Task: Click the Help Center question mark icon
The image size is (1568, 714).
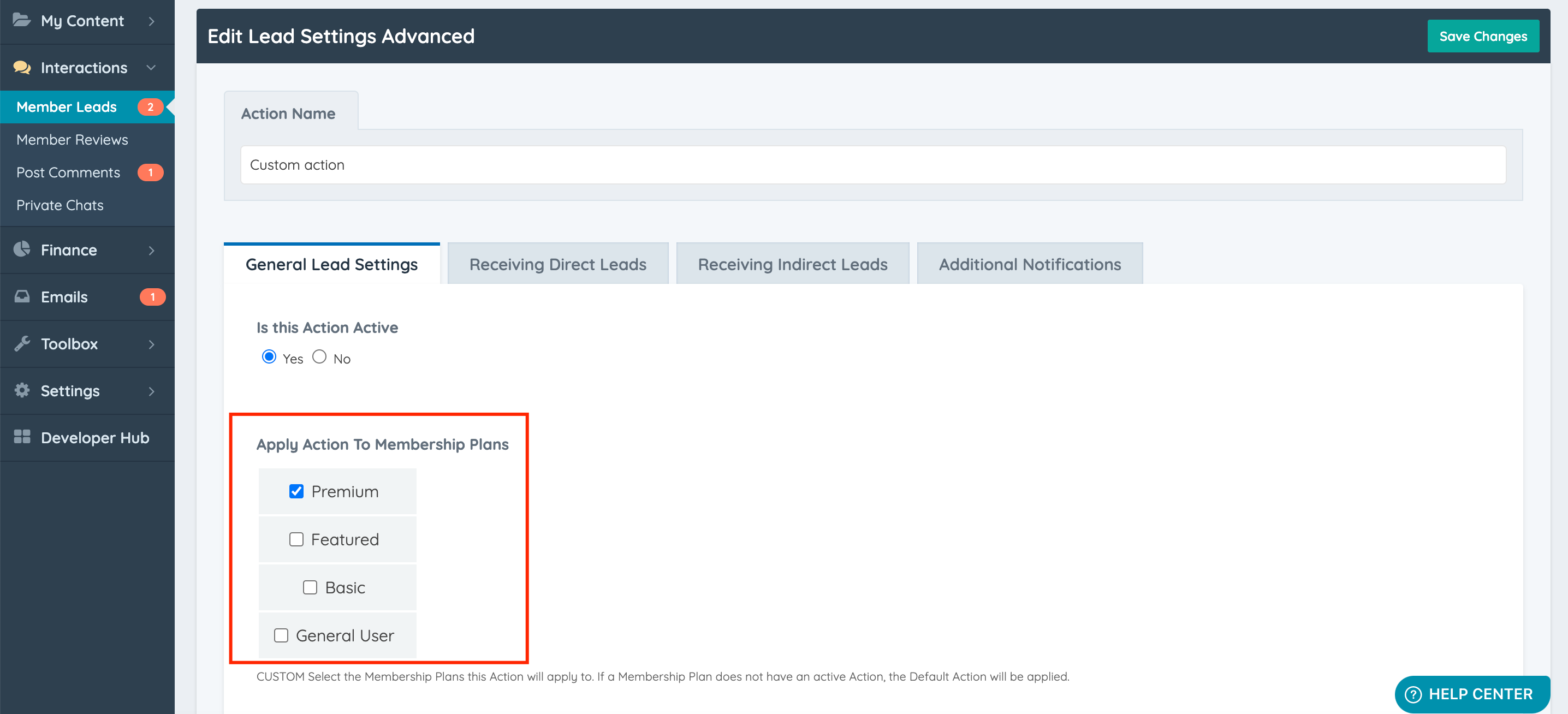Action: (x=1413, y=694)
